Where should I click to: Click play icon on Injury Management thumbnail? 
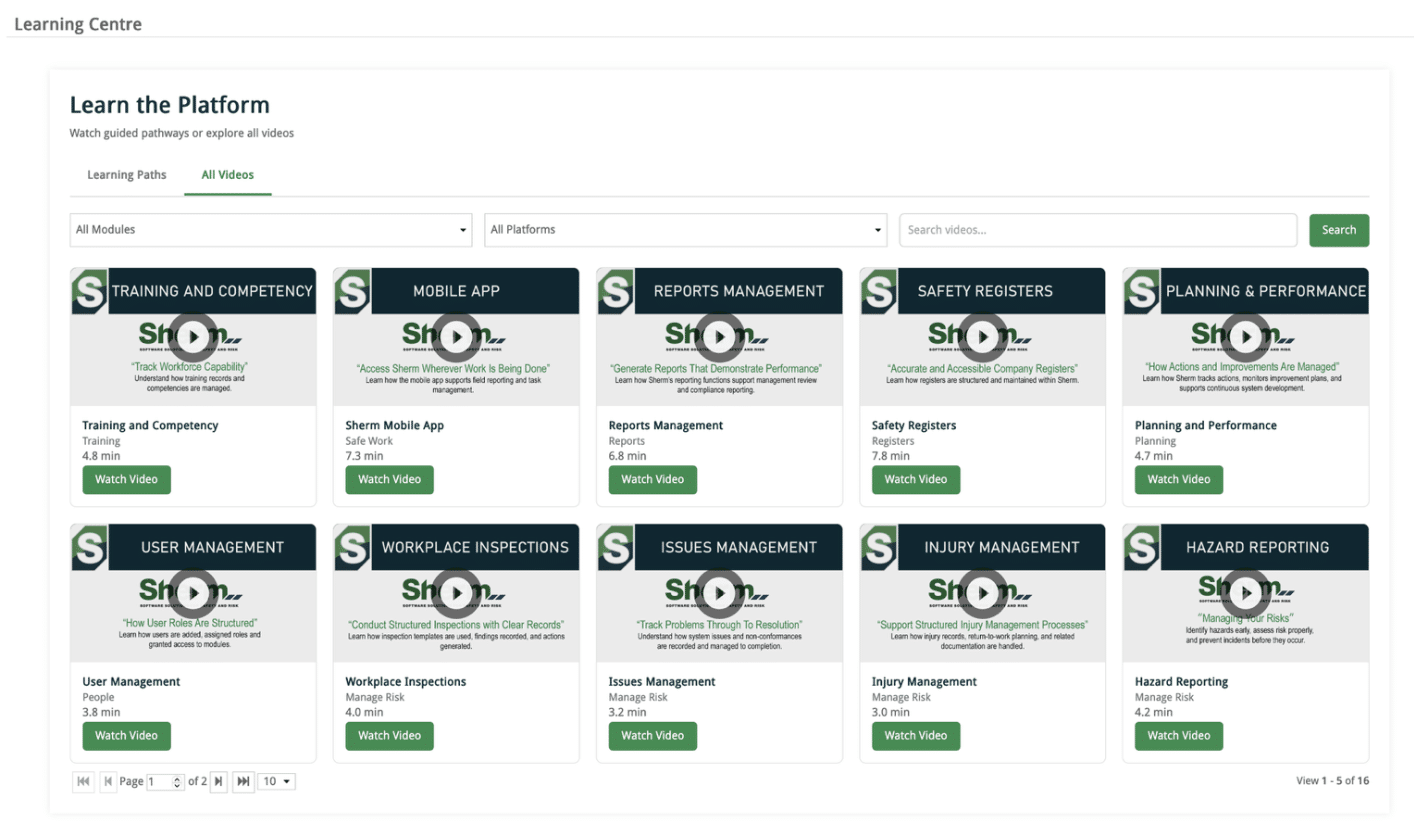[x=982, y=593]
